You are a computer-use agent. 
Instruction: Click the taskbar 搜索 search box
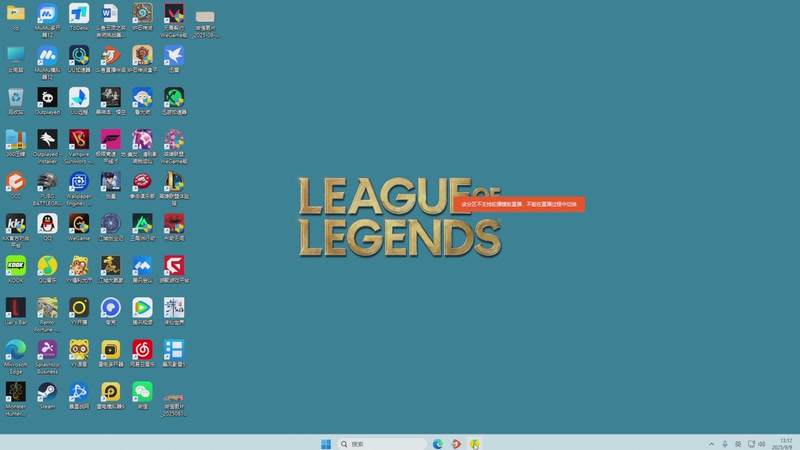(382, 444)
